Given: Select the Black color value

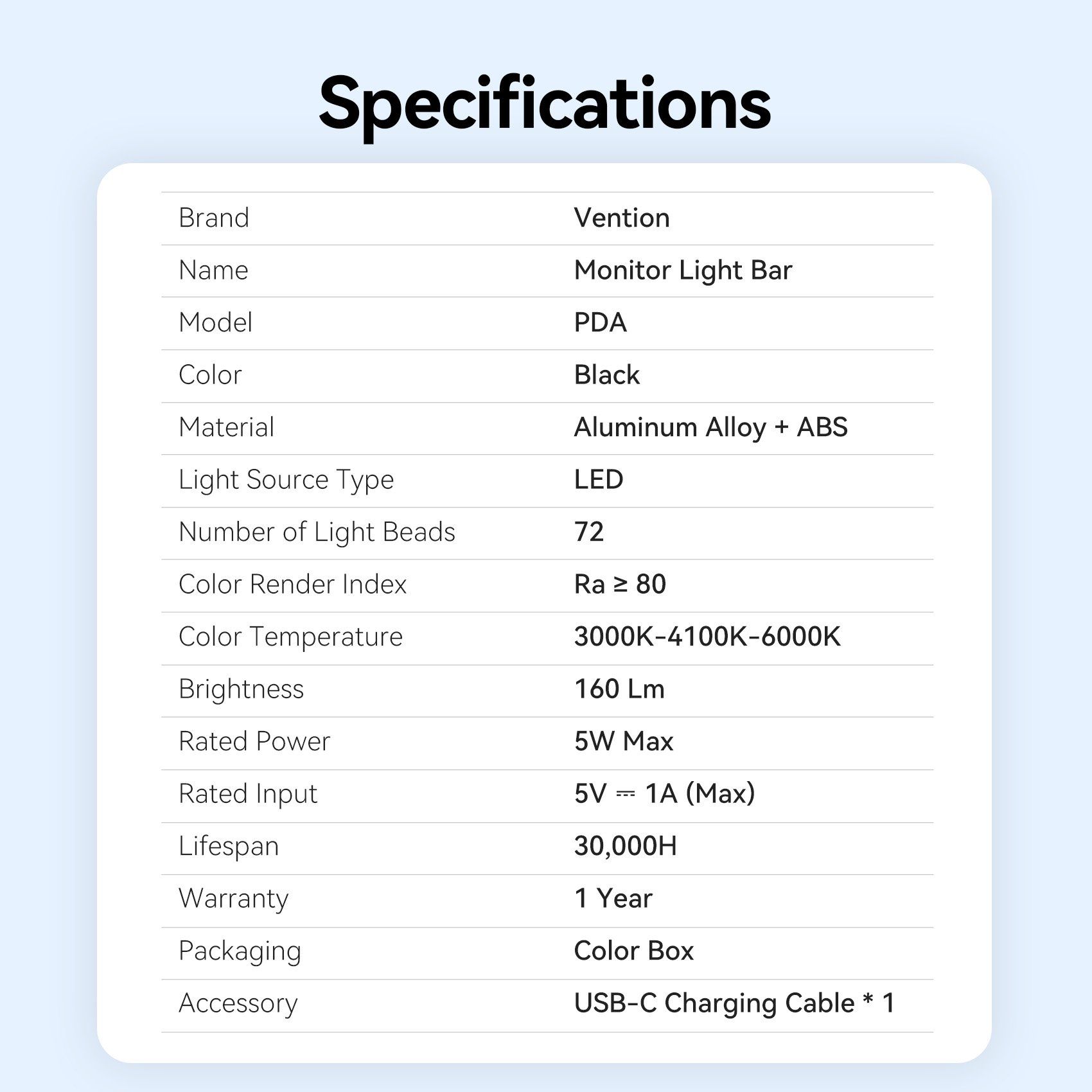Looking at the screenshot, I should point(606,375).
